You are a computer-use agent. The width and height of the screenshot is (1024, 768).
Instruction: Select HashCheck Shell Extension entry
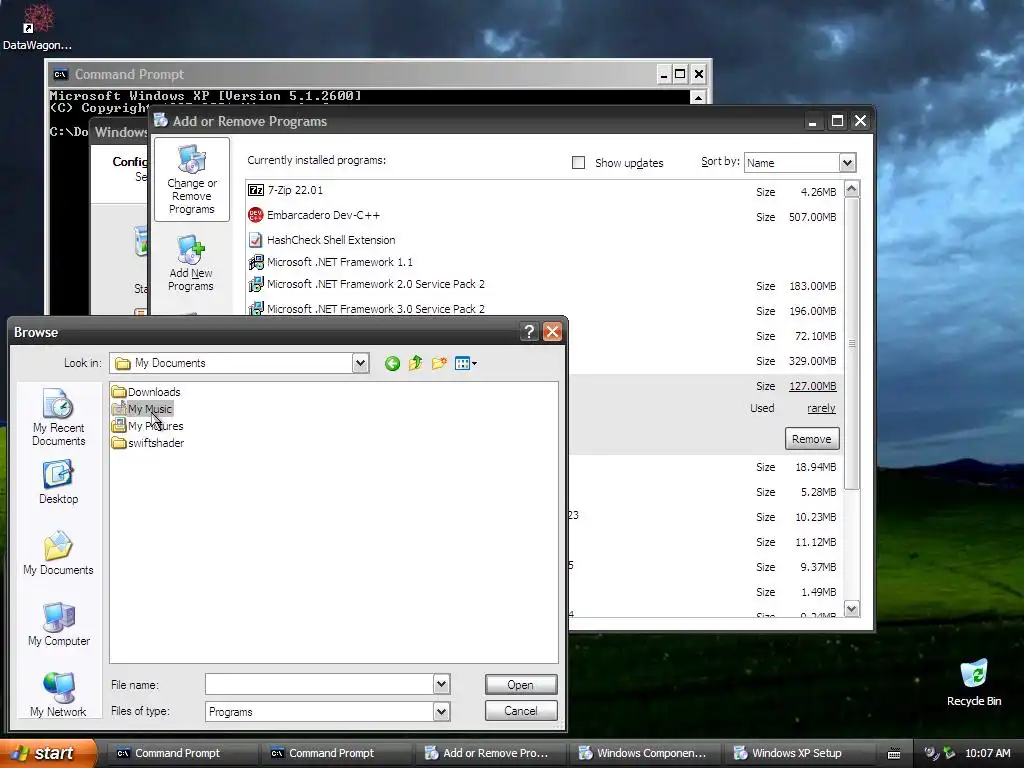[321, 240]
